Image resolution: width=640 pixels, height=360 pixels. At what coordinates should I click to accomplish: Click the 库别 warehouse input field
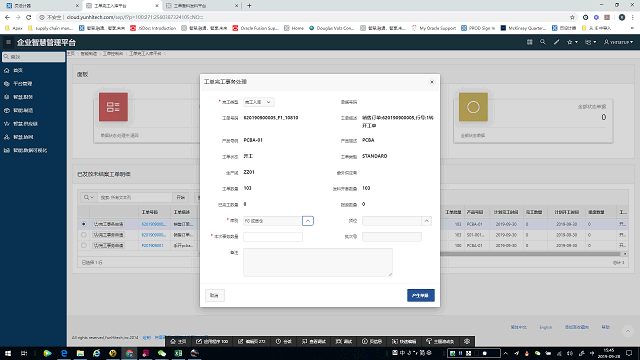[x=272, y=221]
